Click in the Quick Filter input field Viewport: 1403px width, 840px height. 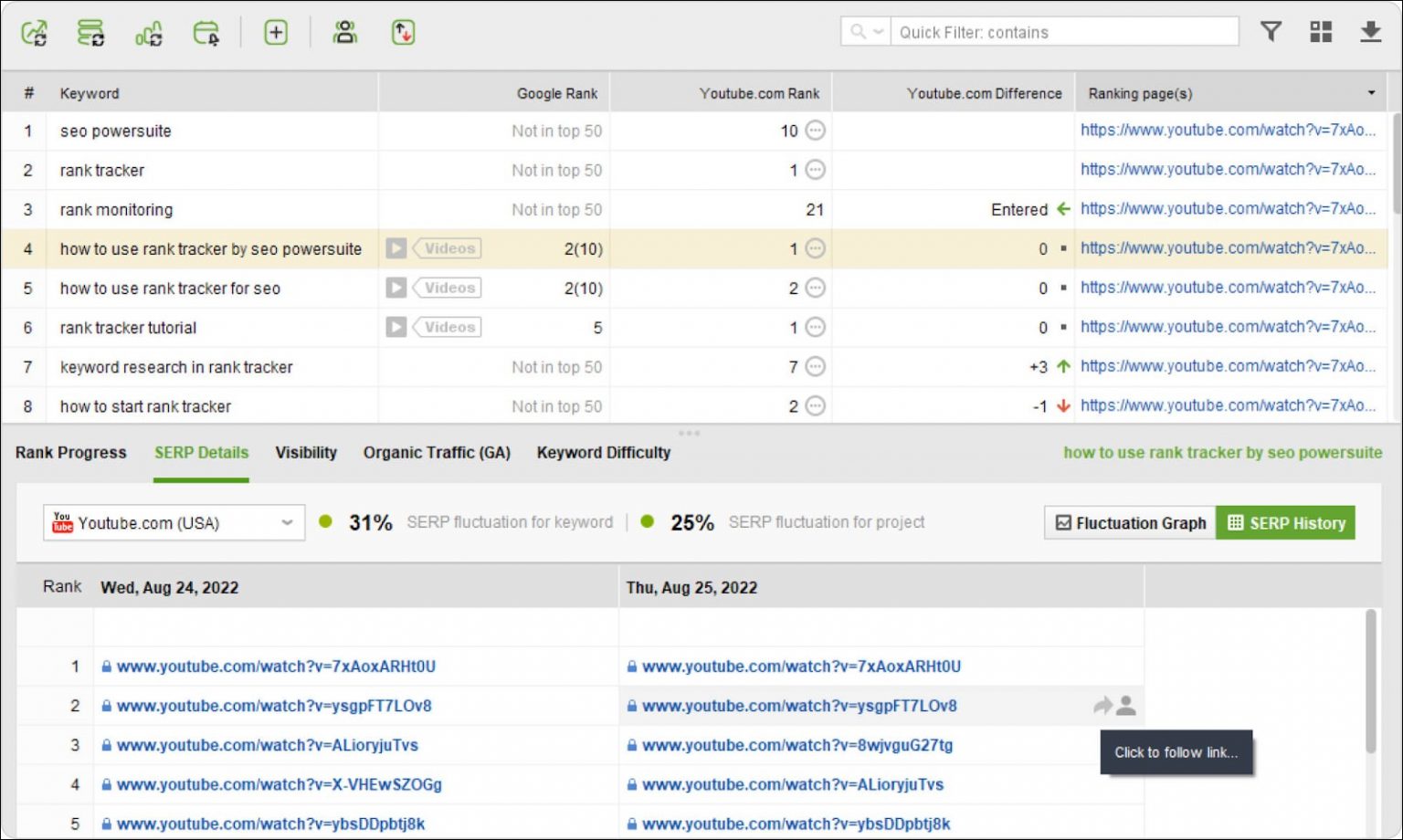[x=1064, y=32]
